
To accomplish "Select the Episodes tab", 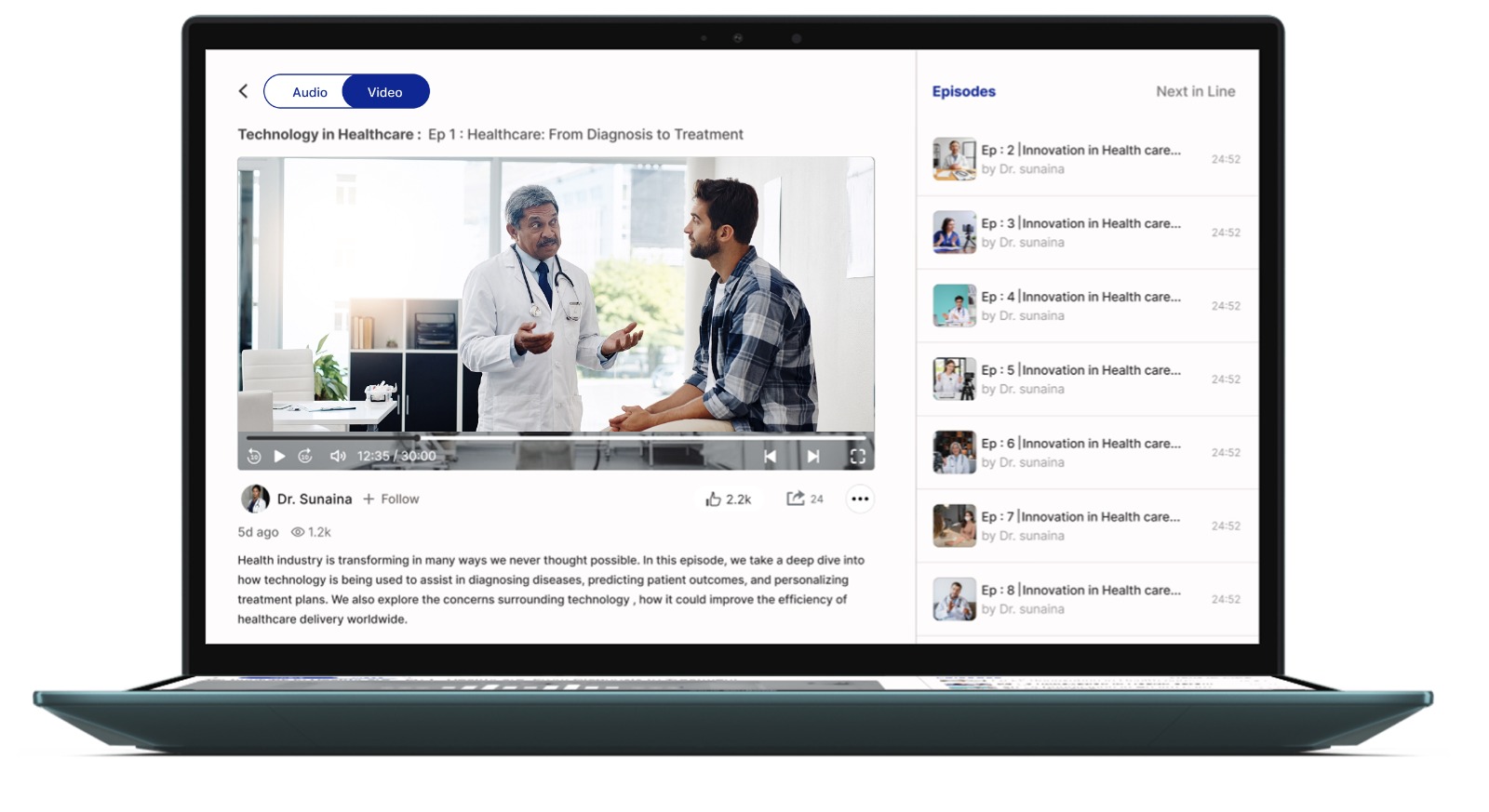I will point(964,91).
